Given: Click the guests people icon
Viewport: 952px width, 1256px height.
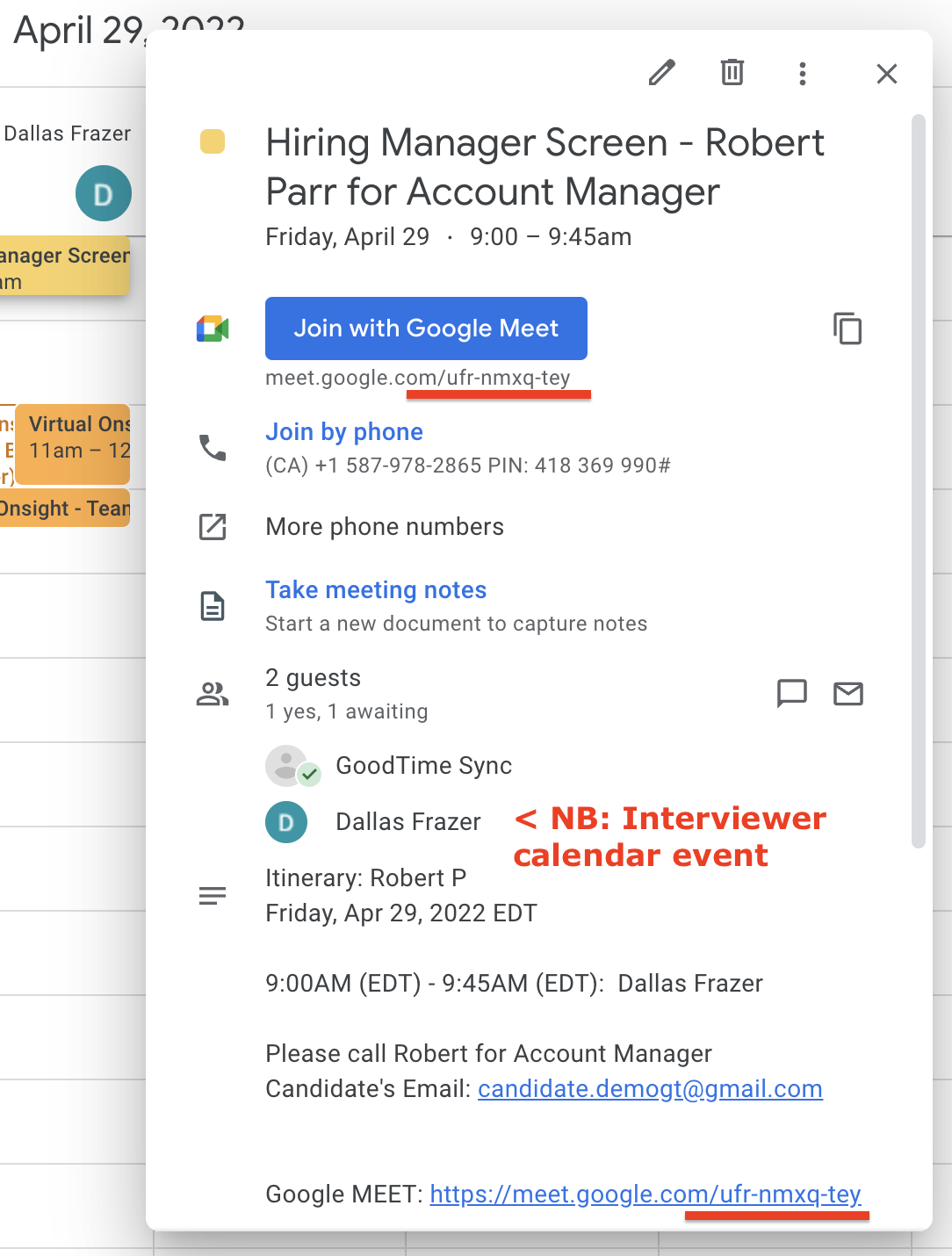Looking at the screenshot, I should point(213,694).
